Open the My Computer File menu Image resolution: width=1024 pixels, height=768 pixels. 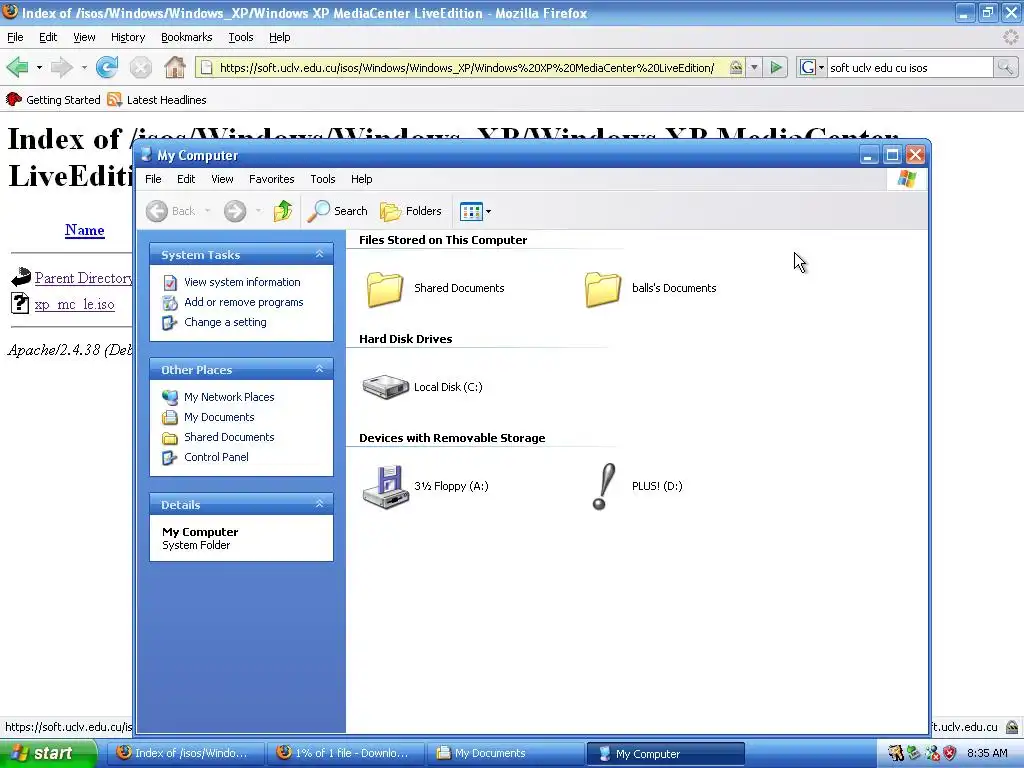click(x=153, y=179)
